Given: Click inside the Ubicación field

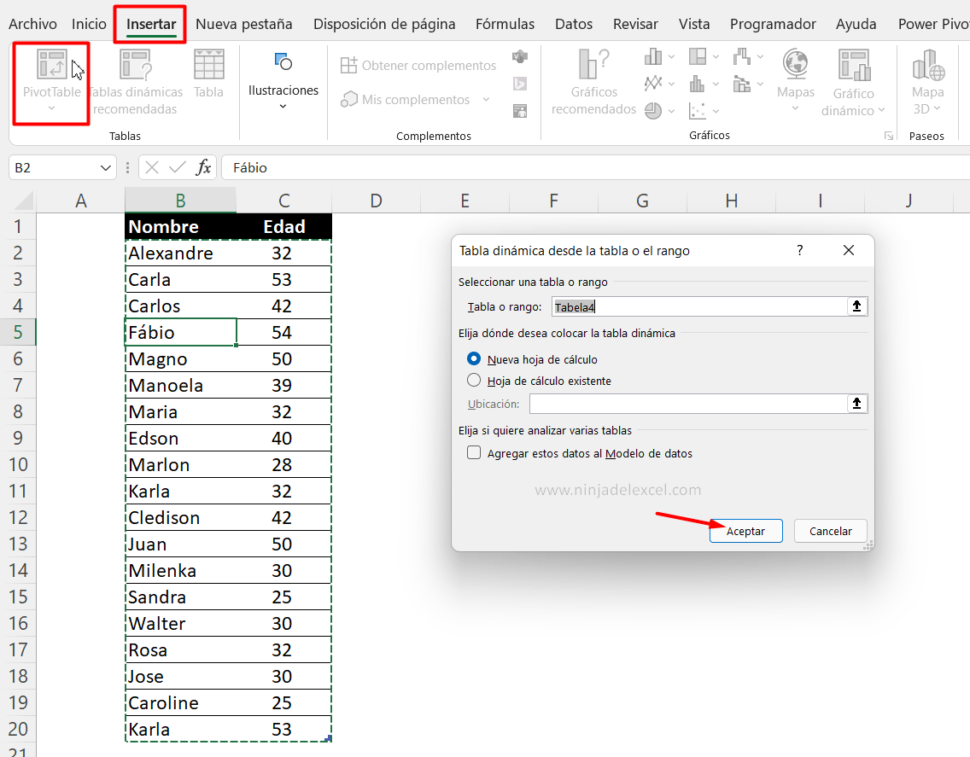Looking at the screenshot, I should [690, 404].
